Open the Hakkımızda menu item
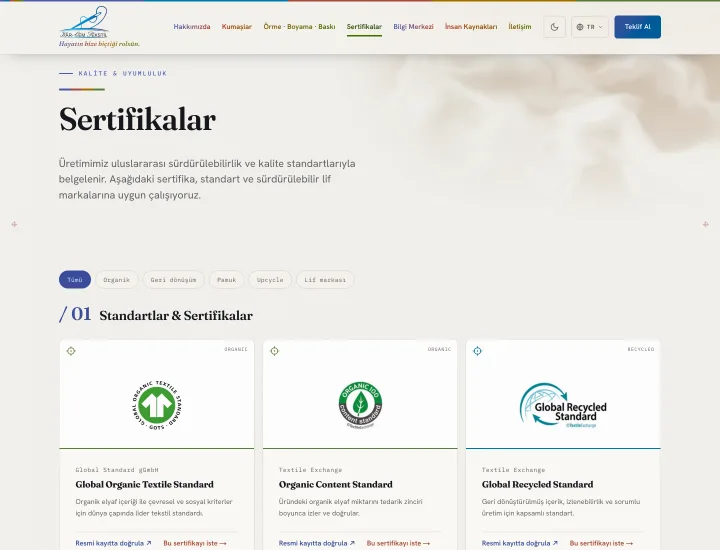This screenshot has width=720, height=550. (x=192, y=27)
